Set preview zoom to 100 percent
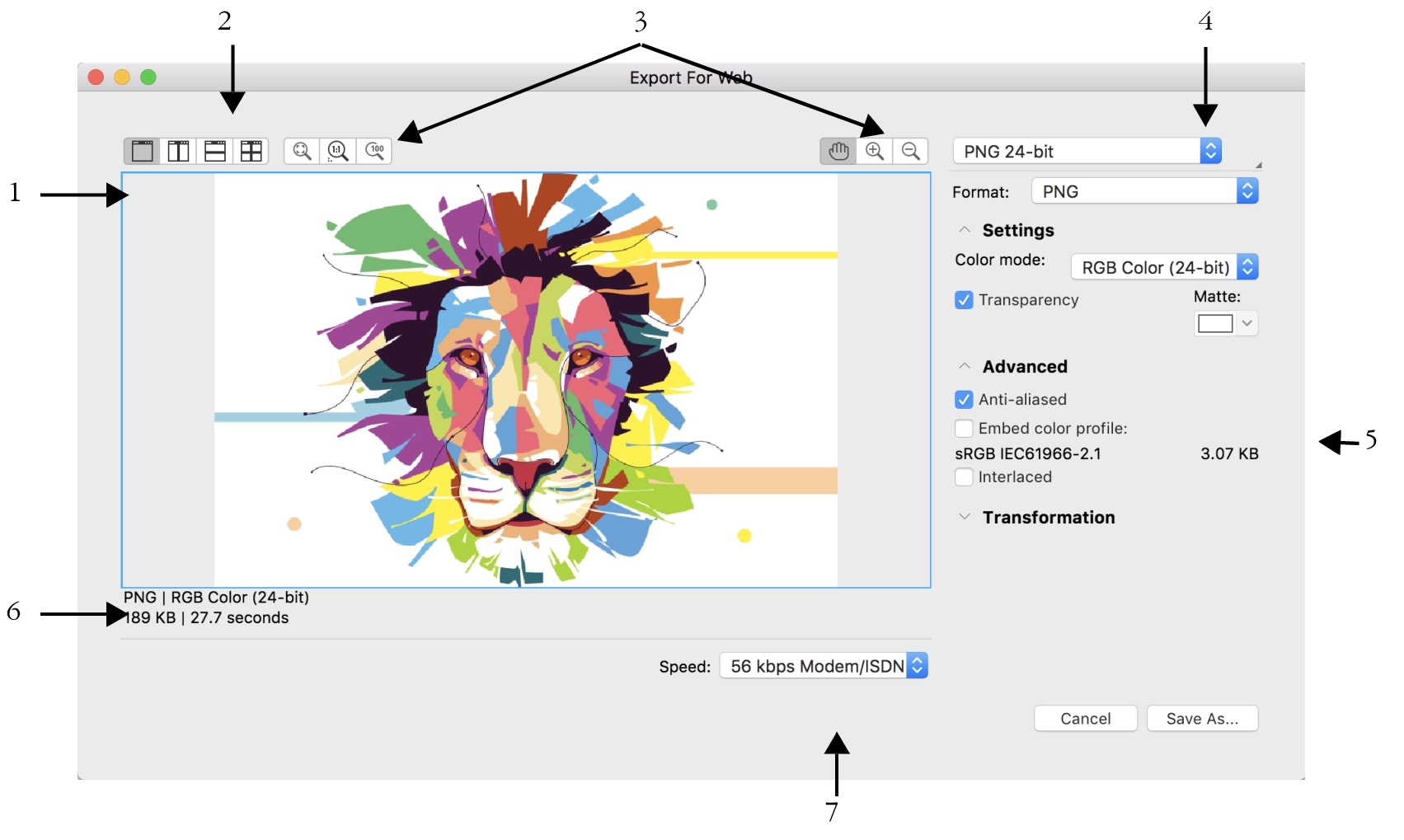Image resolution: width=1404 pixels, height=840 pixels. pyautogui.click(x=375, y=151)
